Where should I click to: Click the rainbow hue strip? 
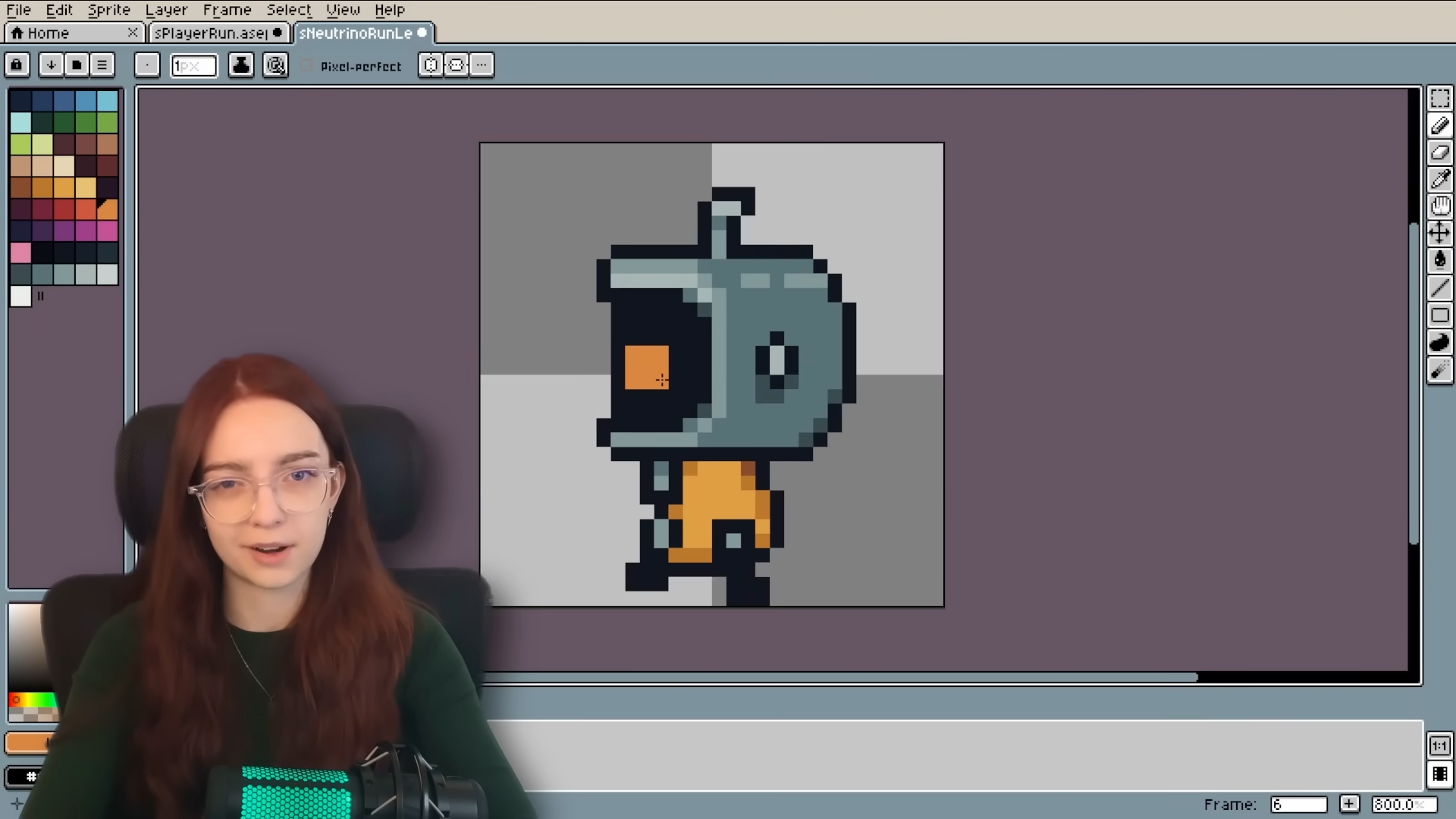[32, 699]
